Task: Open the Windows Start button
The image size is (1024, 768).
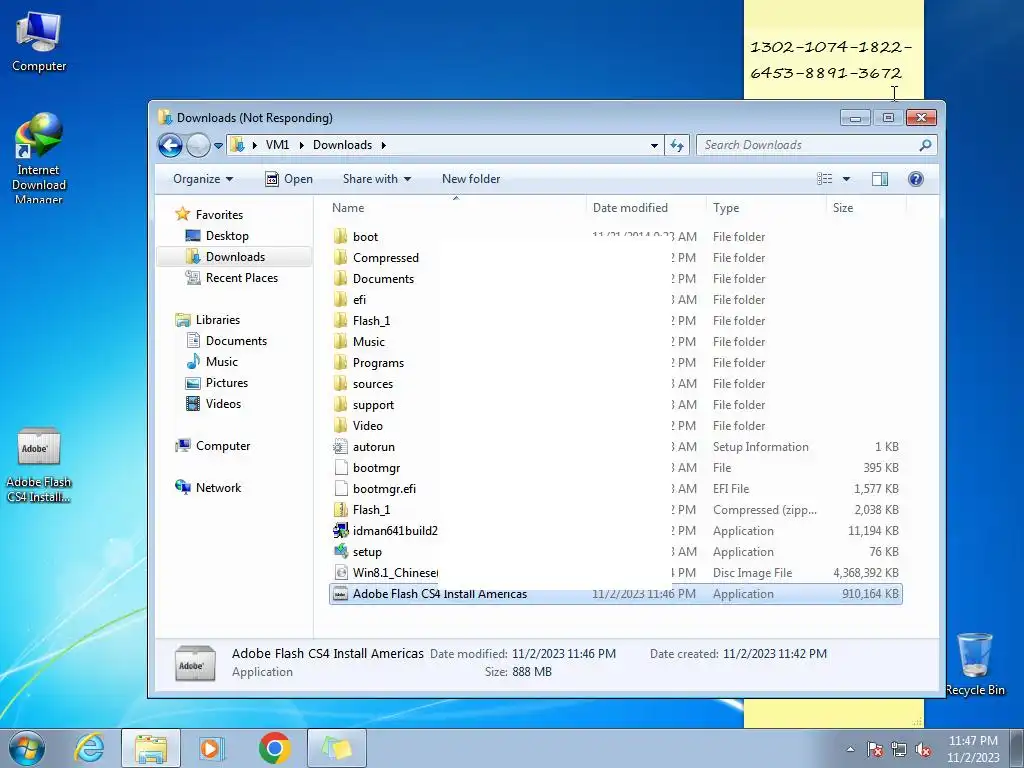Action: [x=27, y=748]
